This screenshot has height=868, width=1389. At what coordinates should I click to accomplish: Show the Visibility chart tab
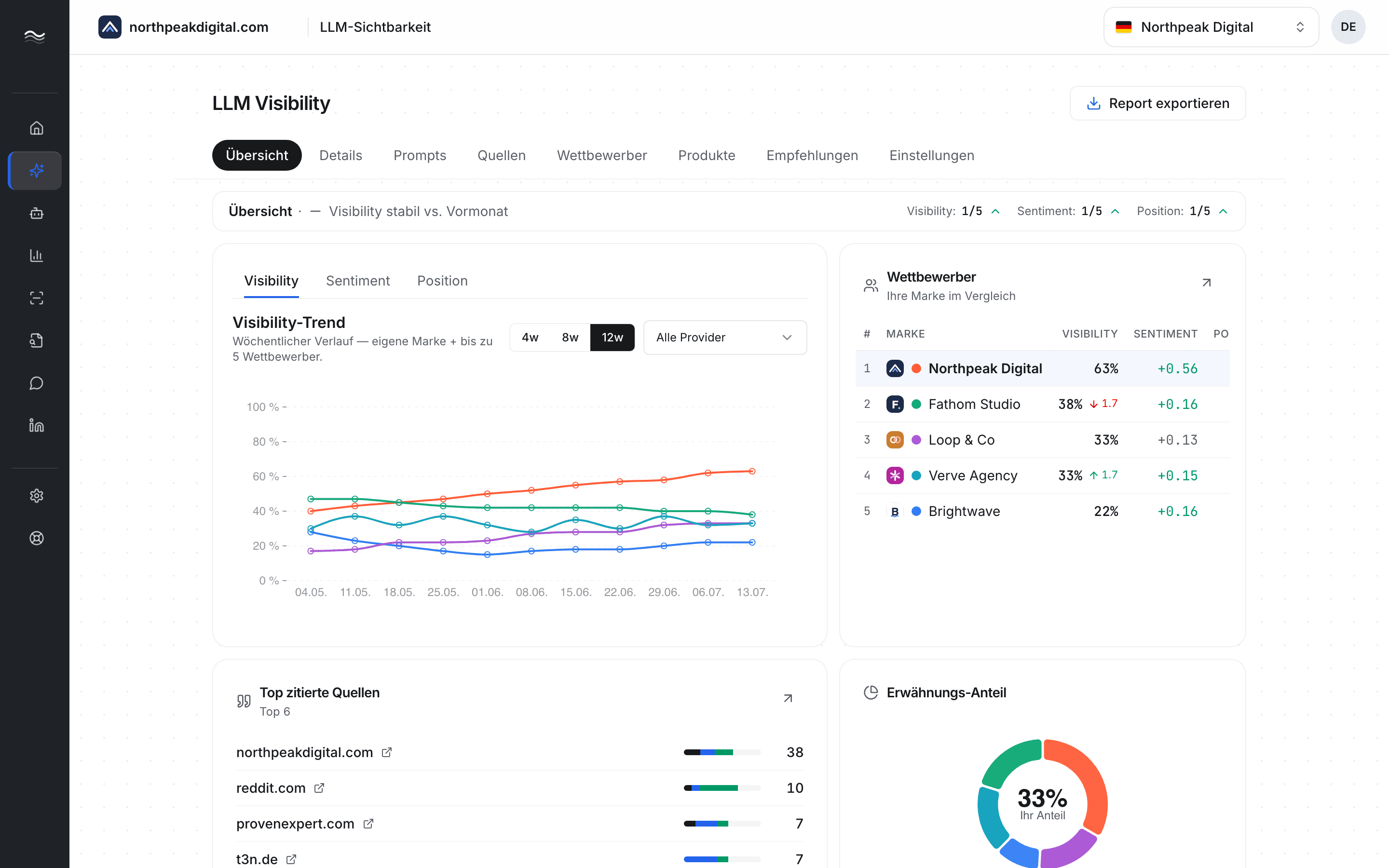pos(271,281)
